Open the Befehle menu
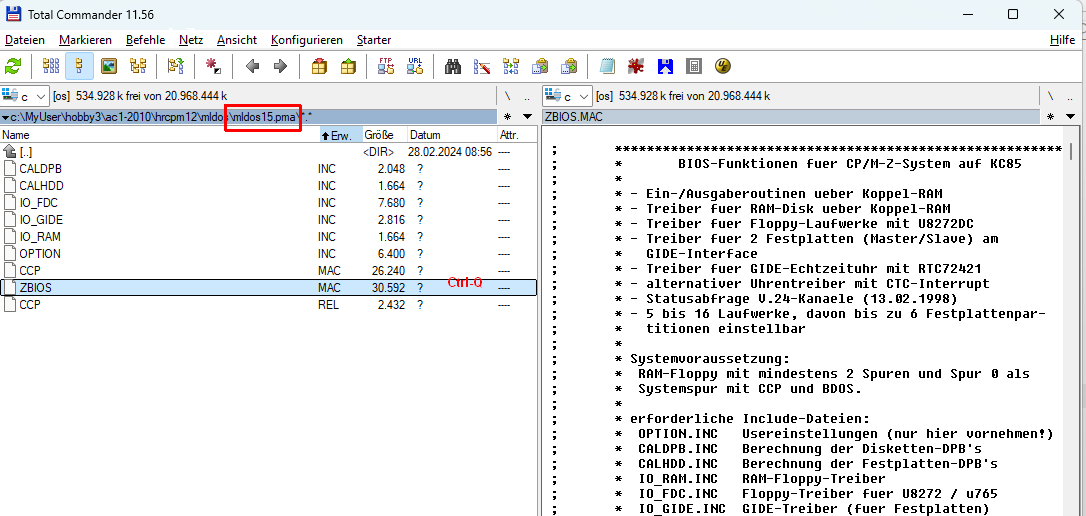 146,40
